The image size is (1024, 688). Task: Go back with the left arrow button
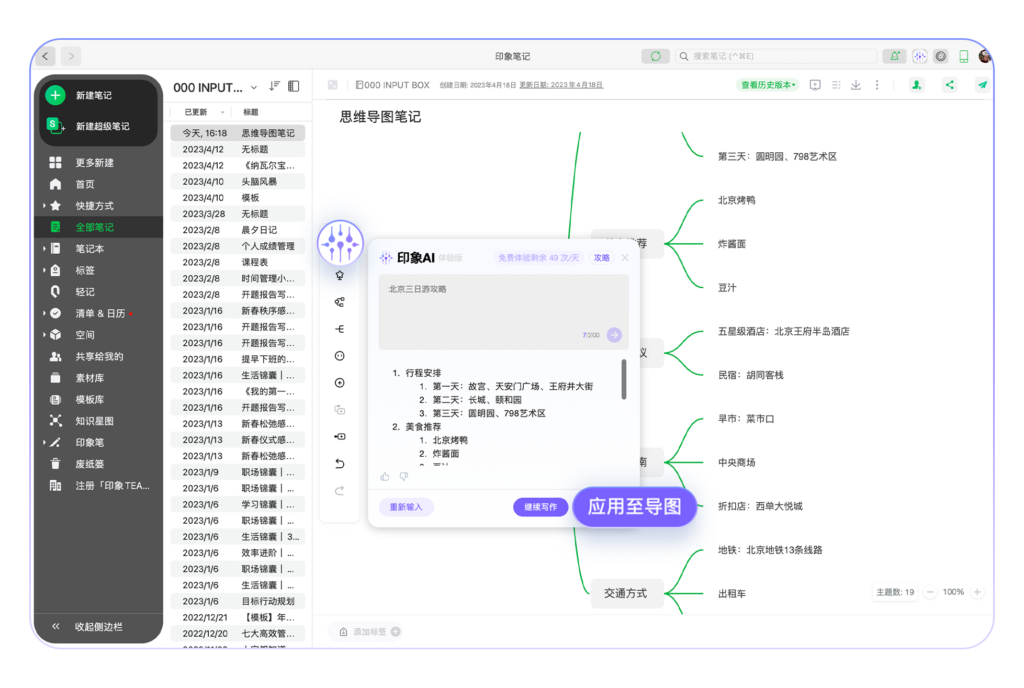coord(46,56)
